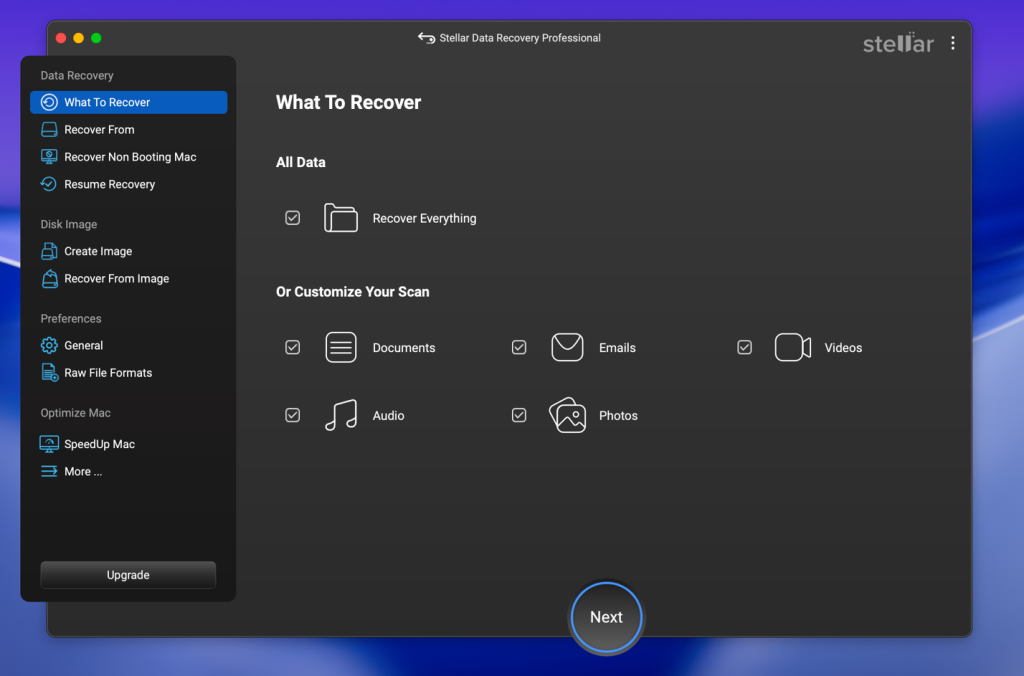Viewport: 1024px width, 676px height.
Task: Click the Recover Everything folder icon
Action: [341, 218]
